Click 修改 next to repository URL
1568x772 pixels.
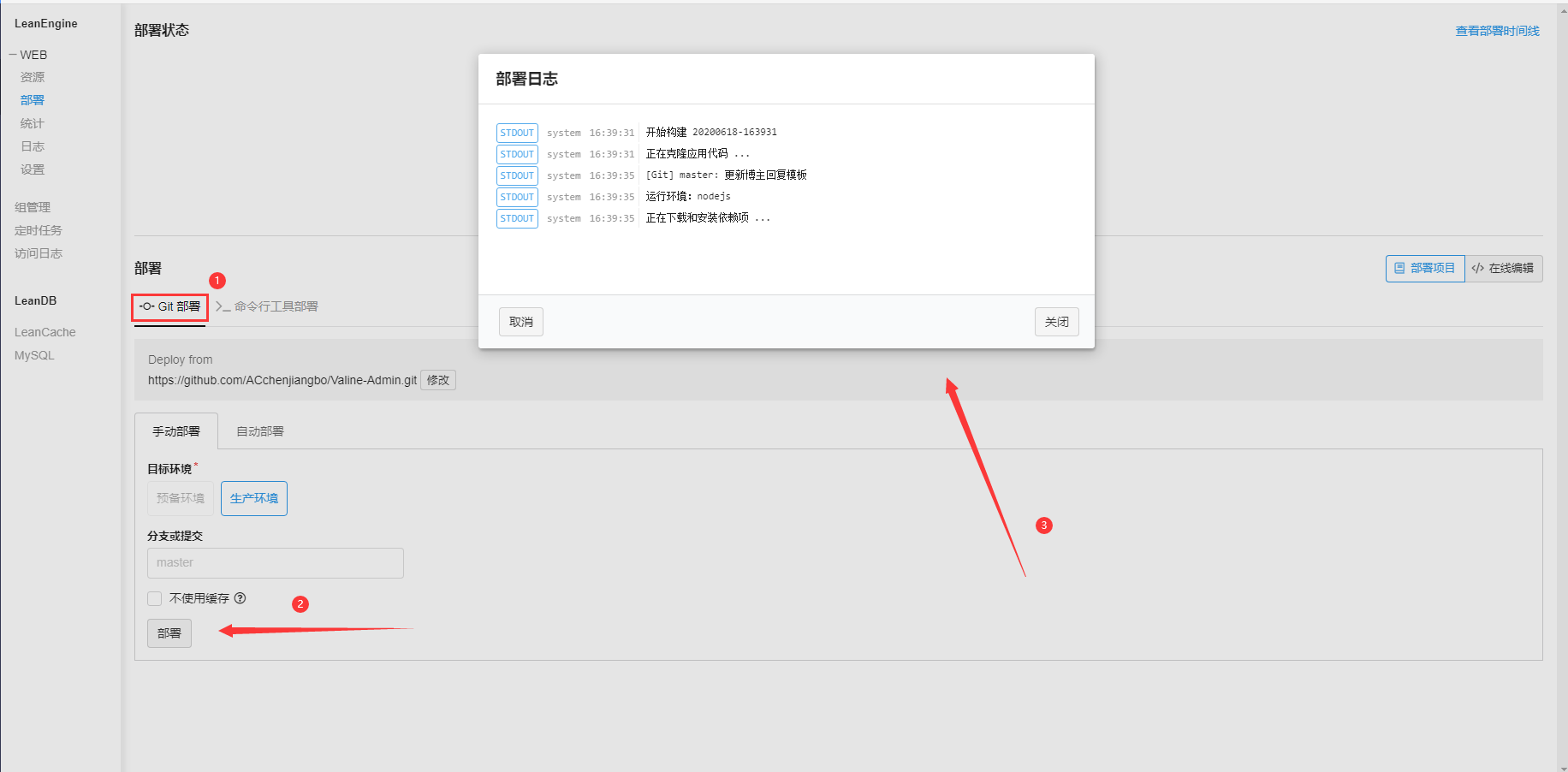tap(438, 380)
